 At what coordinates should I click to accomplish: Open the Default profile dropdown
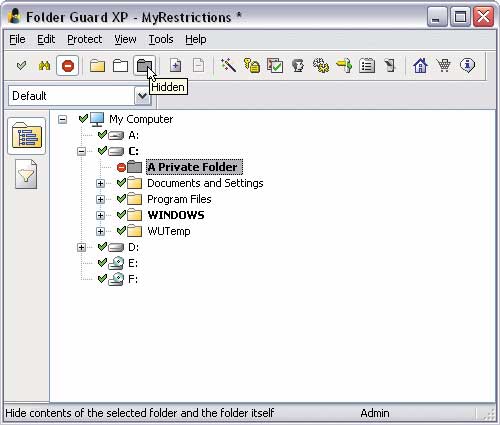click(x=142, y=96)
